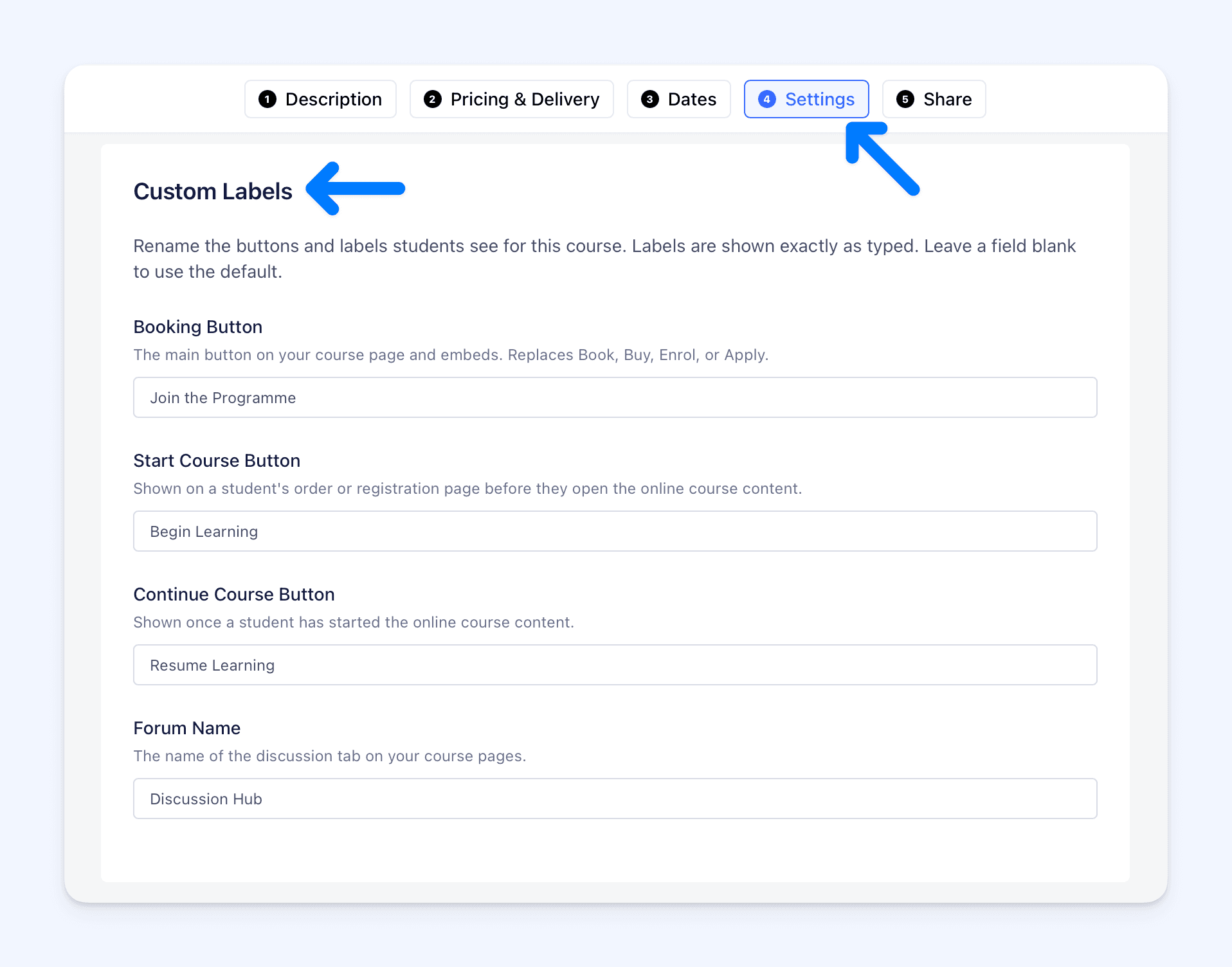Click the Booking Button field label

pyautogui.click(x=198, y=327)
